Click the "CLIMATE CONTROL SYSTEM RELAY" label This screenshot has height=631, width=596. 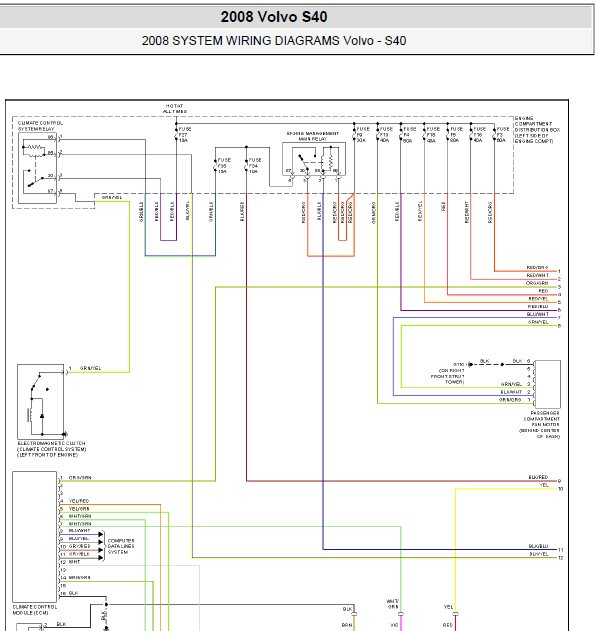pyautogui.click(x=40, y=126)
